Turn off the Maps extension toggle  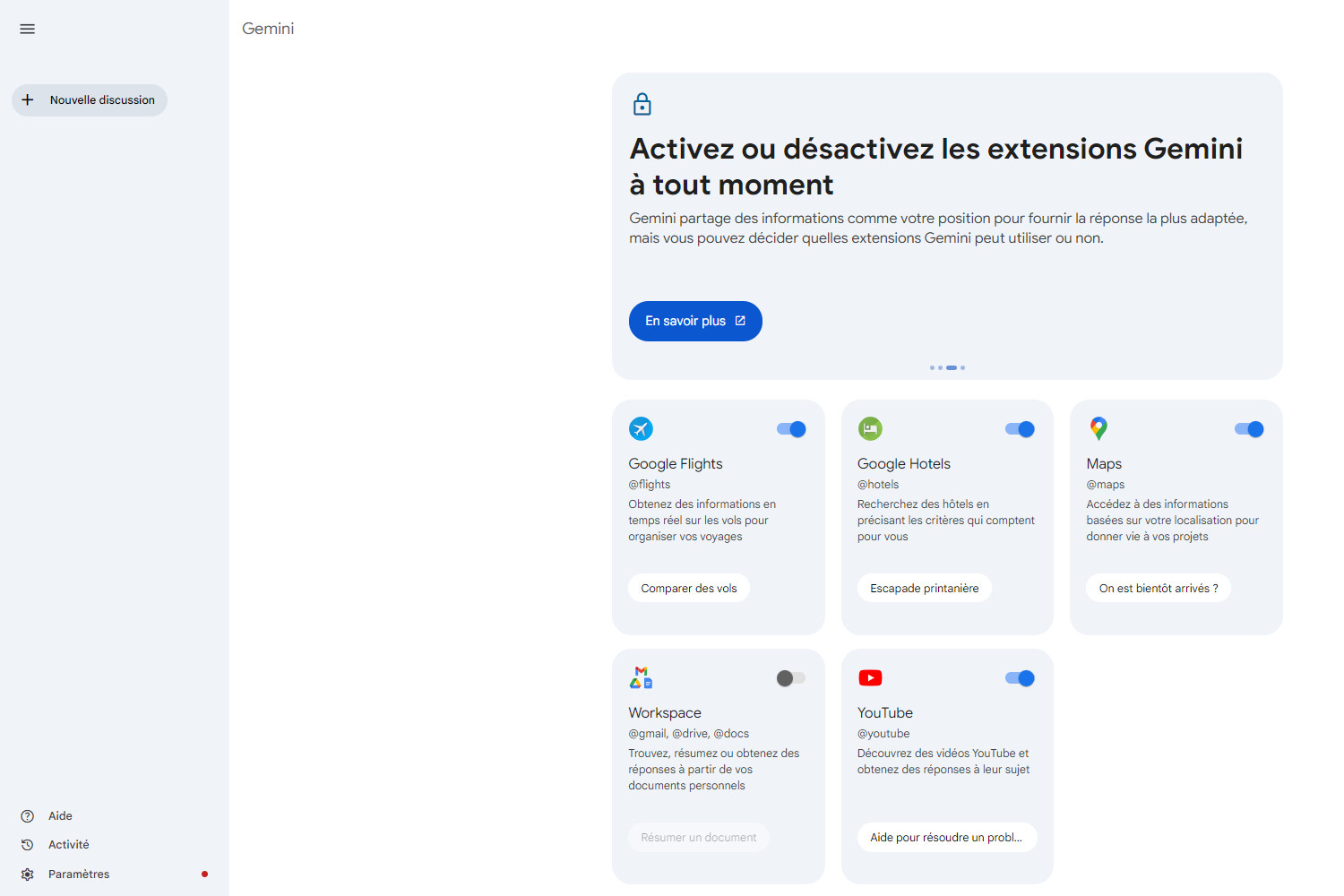pyautogui.click(x=1249, y=429)
